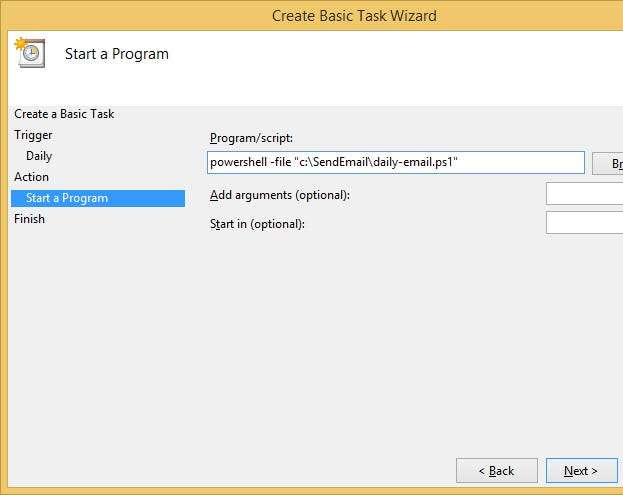Screen dimensions: 623x495
Task: Select the Trigger step in the sidebar
Action: (x=33, y=135)
